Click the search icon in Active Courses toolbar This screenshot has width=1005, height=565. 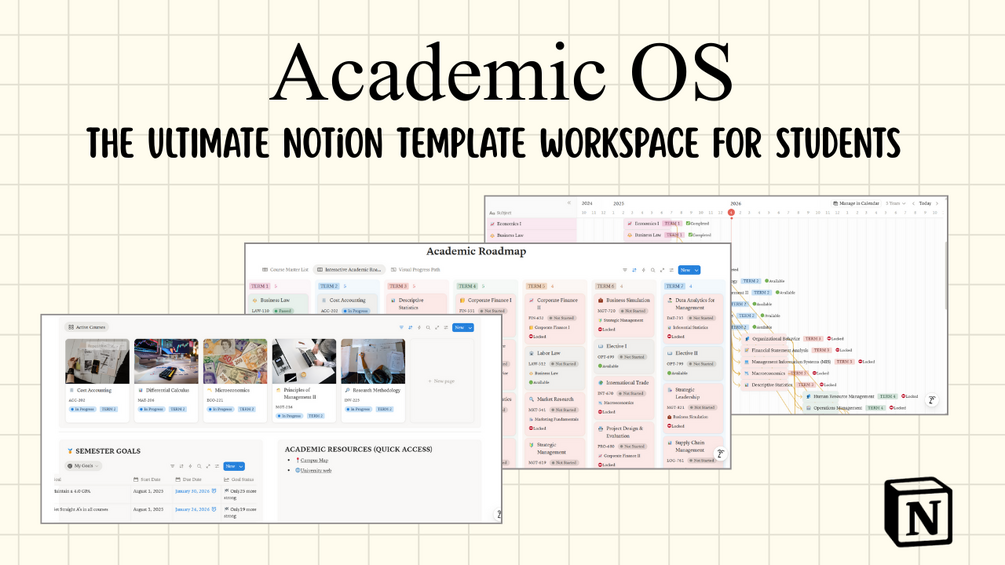pos(428,327)
